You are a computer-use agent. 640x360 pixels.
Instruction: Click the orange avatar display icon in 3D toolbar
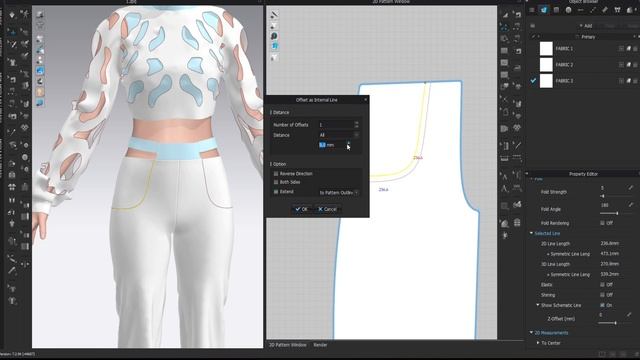click(40, 92)
